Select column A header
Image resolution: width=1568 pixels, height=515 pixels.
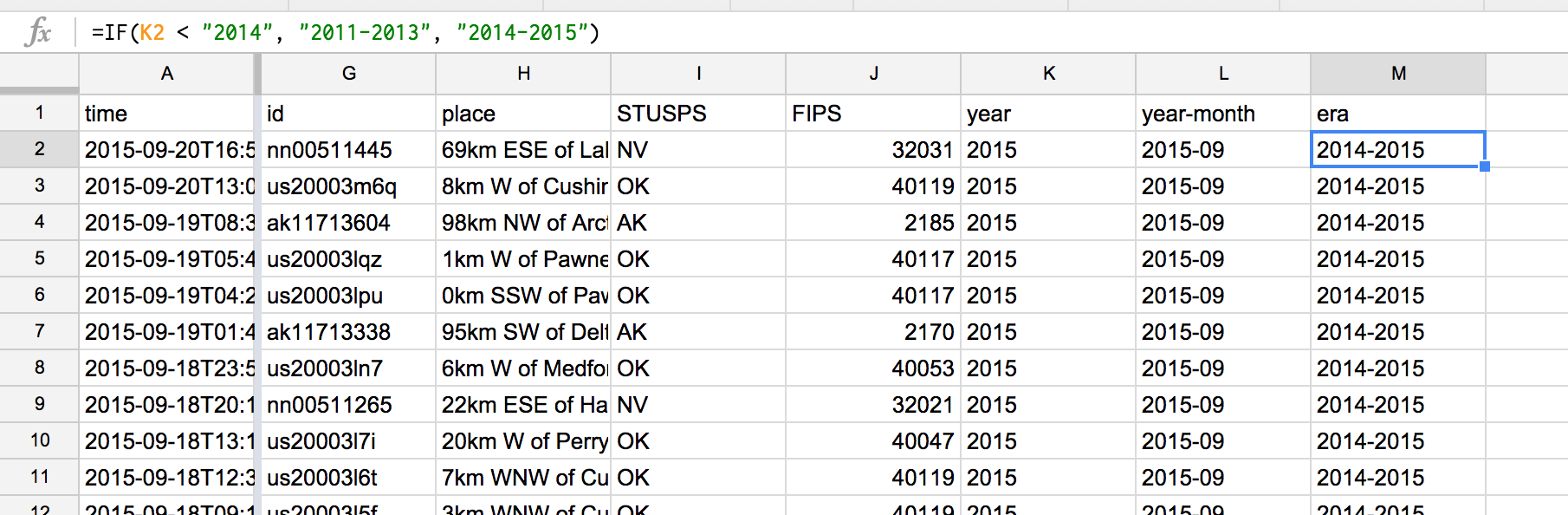pyautogui.click(x=166, y=74)
